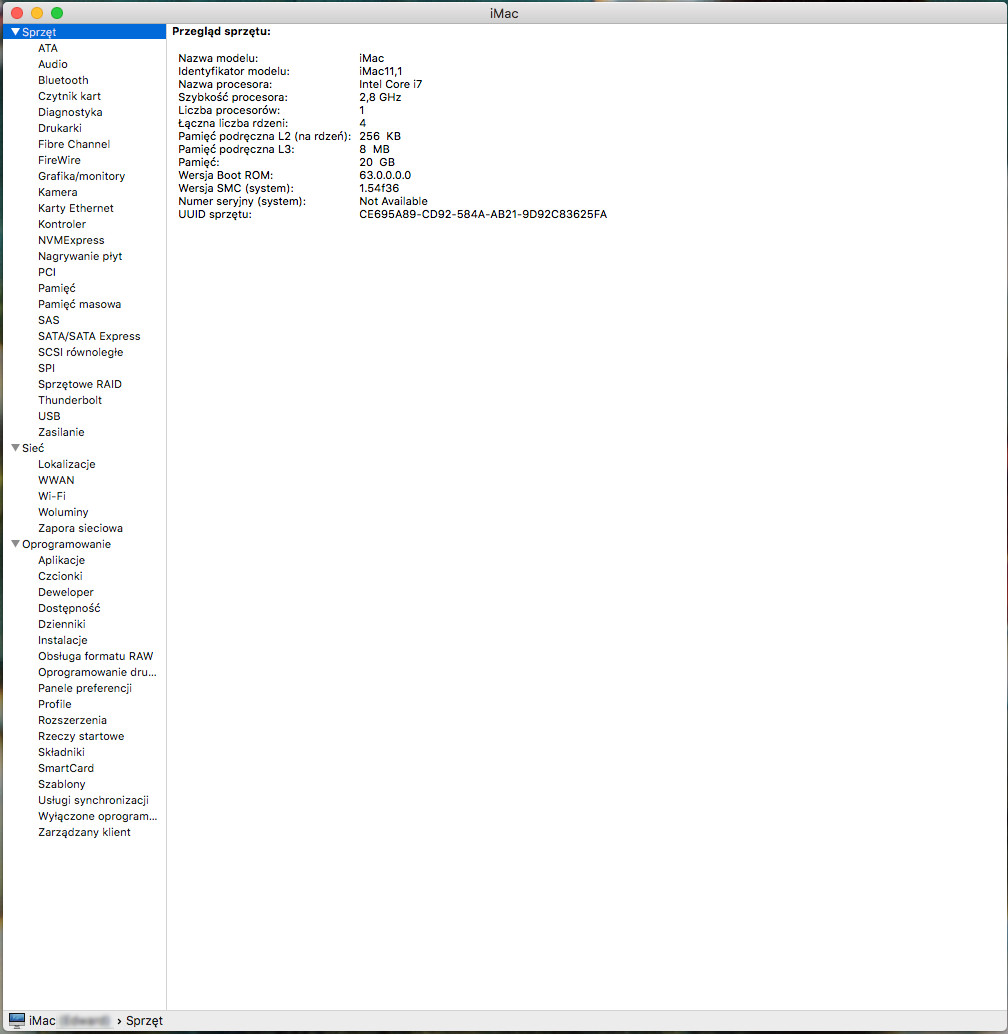Click the Intel Core i7 processor value
Screen dimensions: 1008x1034
click(x=391, y=84)
